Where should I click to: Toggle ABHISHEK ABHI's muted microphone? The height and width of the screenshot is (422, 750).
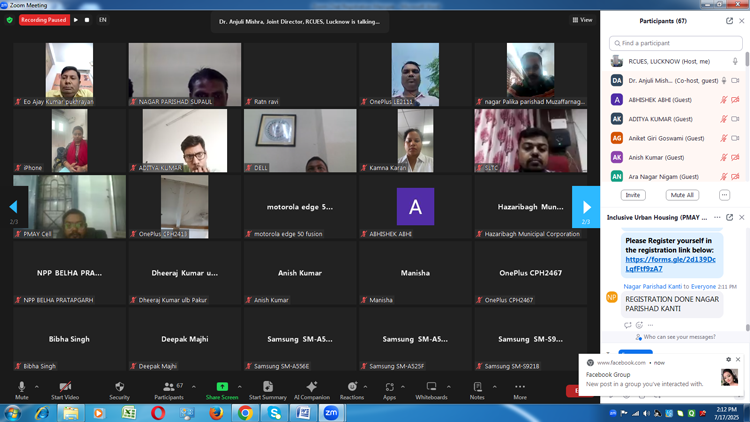tap(724, 100)
